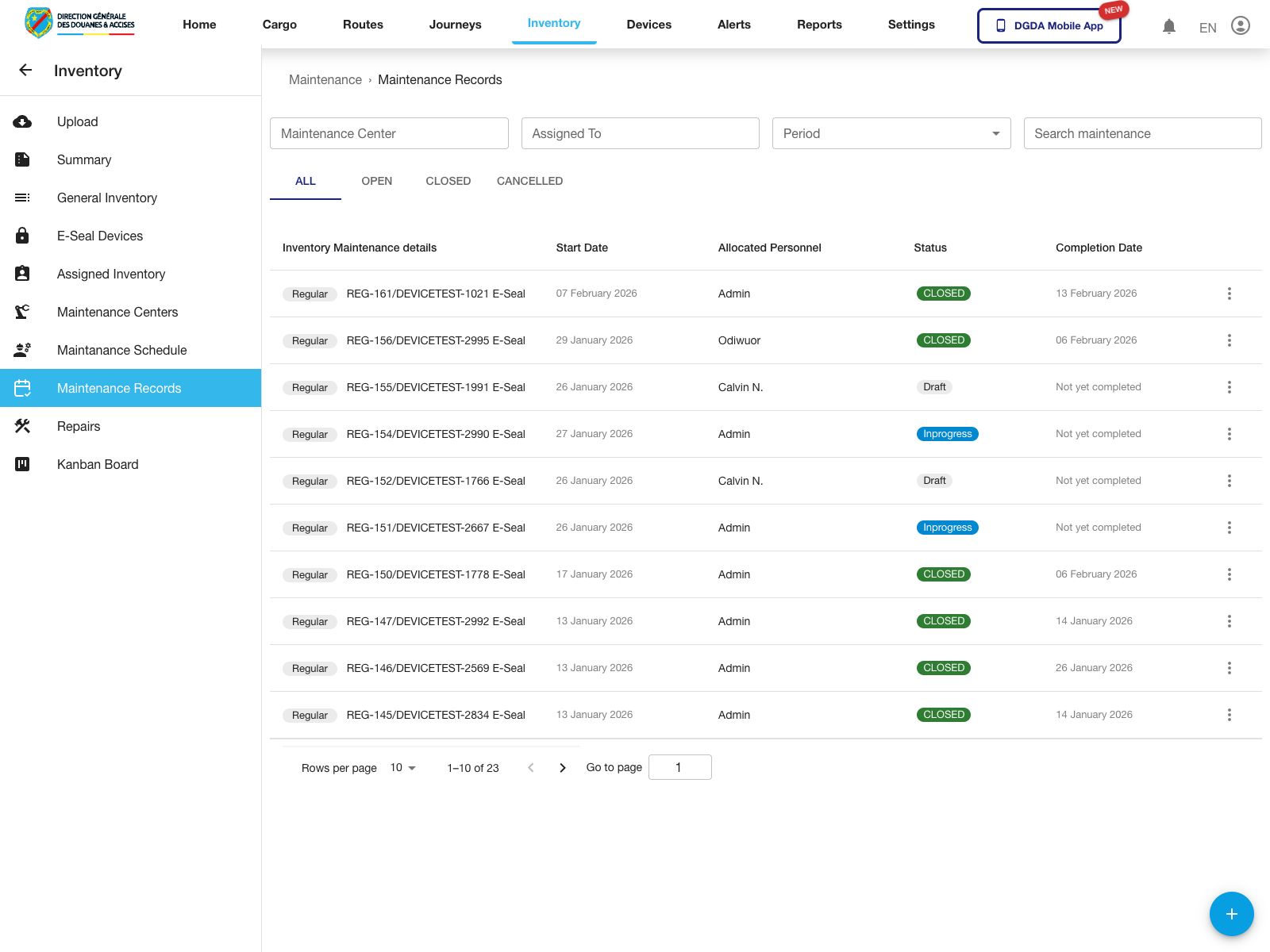Select the E-Seal Devices lock icon
The height and width of the screenshot is (952, 1270).
click(x=22, y=236)
